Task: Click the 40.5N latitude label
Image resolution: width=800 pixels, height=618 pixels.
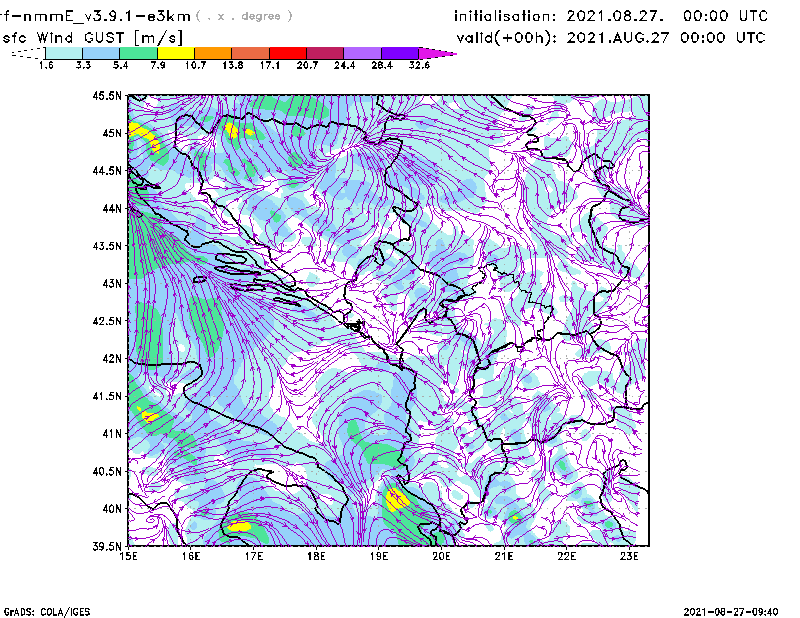Action: 107,471
